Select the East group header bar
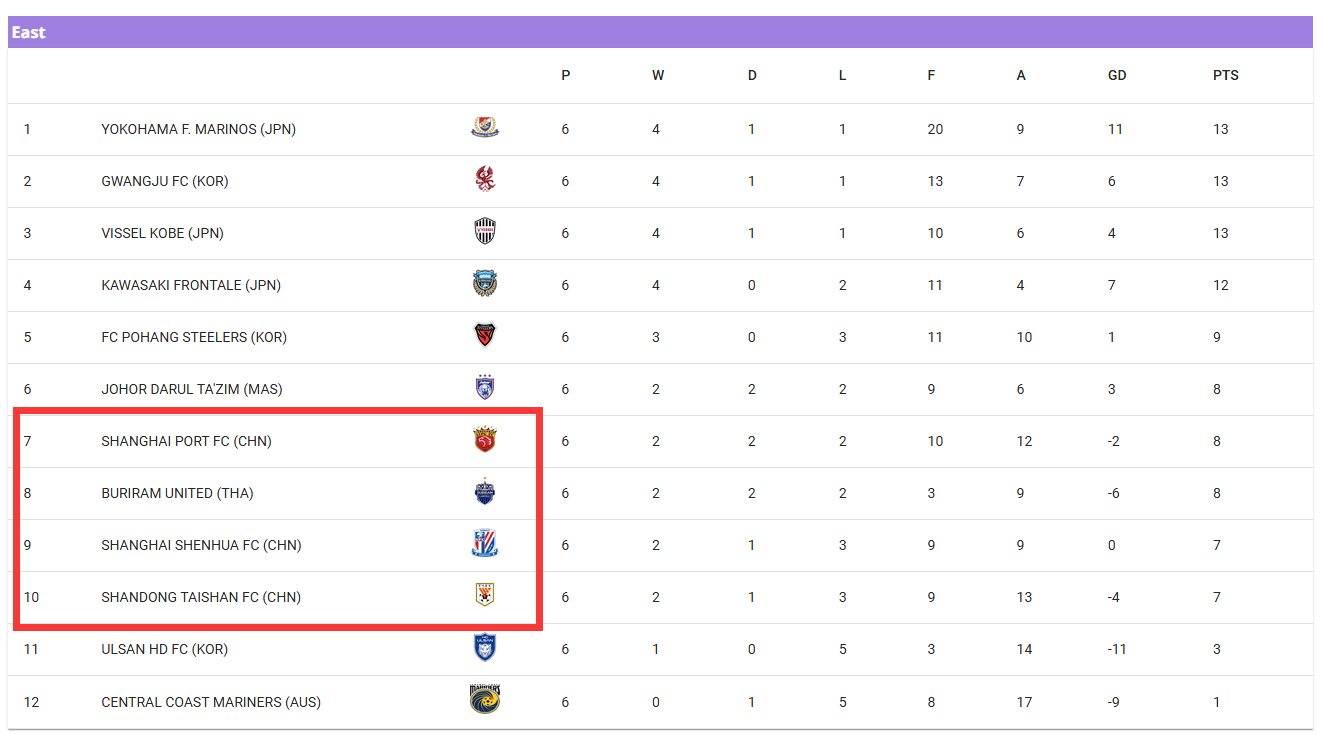 tap(660, 32)
